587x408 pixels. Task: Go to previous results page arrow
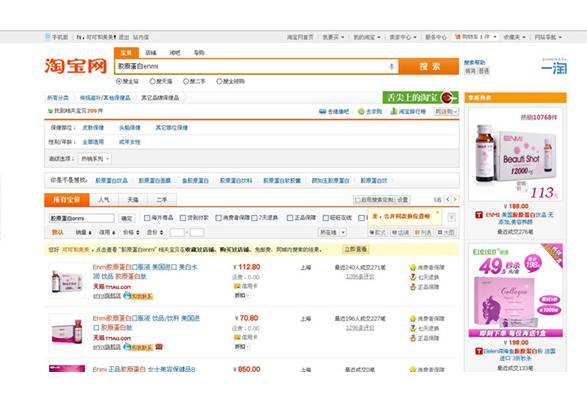(x=447, y=200)
